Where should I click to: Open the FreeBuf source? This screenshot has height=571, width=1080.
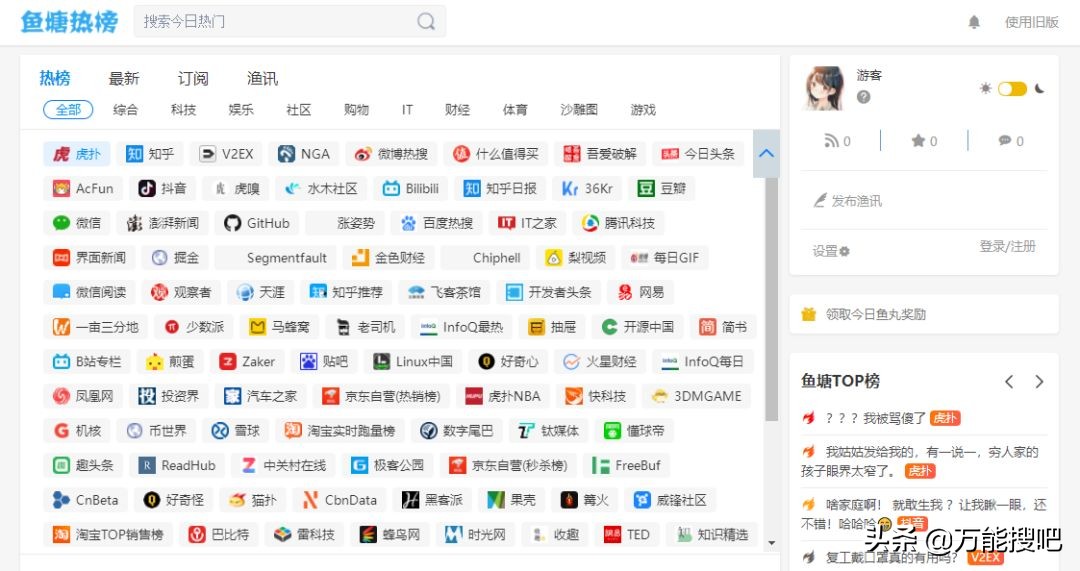626,466
